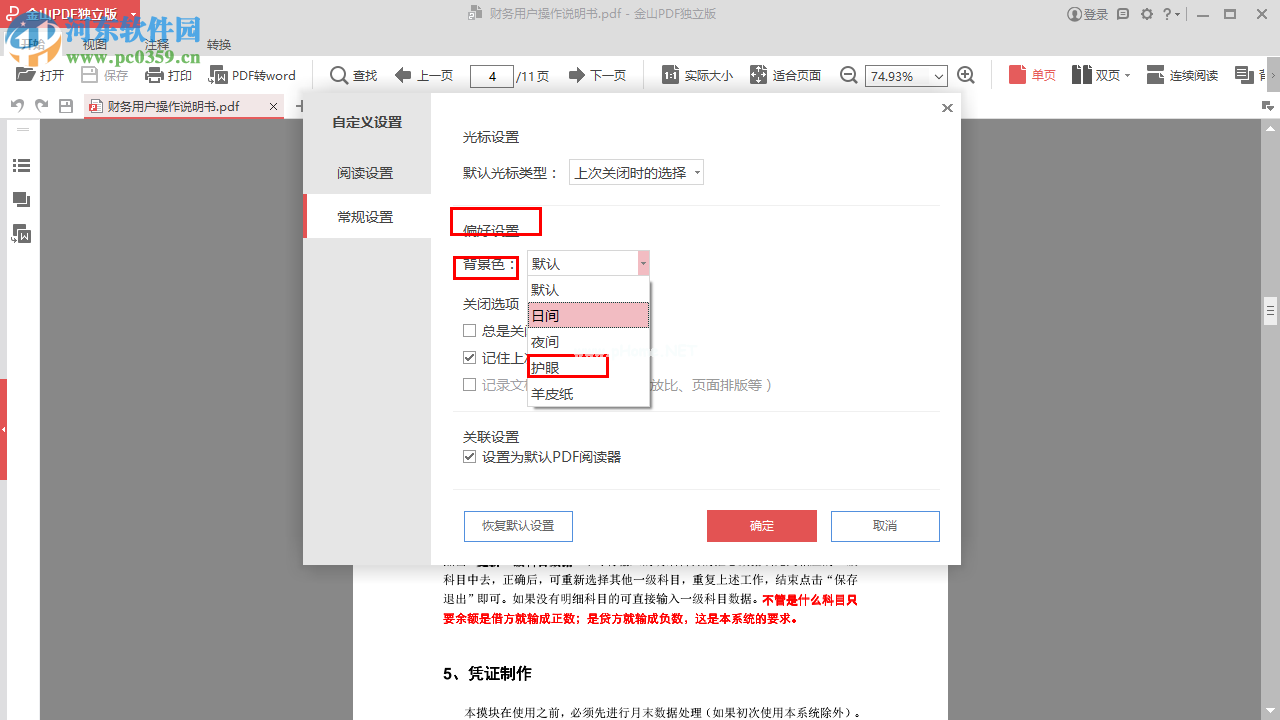1280x720 pixels.
Task: Click the undo arrow icon
Action: [x=17, y=105]
